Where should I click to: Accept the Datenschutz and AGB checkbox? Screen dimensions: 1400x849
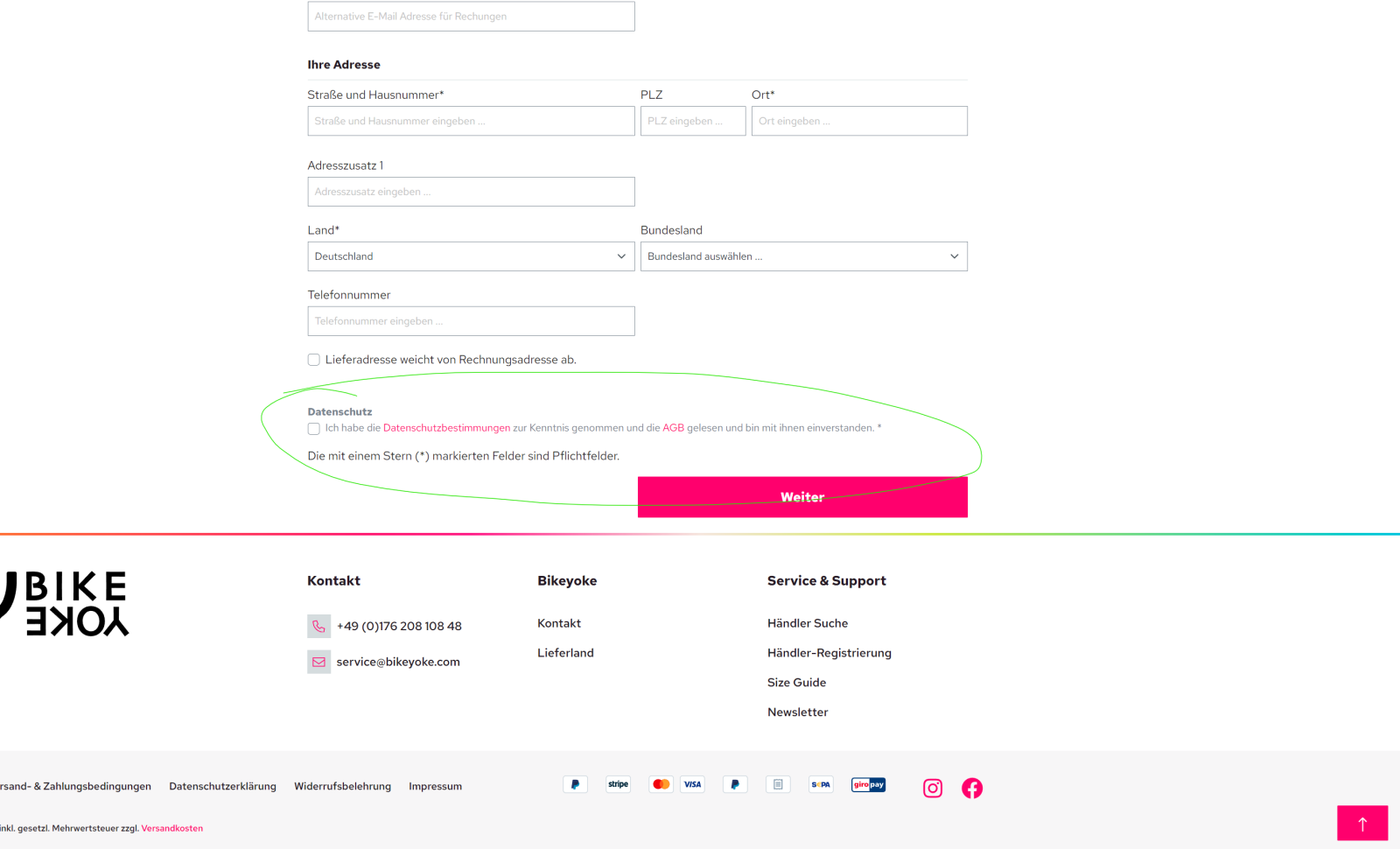(x=313, y=429)
